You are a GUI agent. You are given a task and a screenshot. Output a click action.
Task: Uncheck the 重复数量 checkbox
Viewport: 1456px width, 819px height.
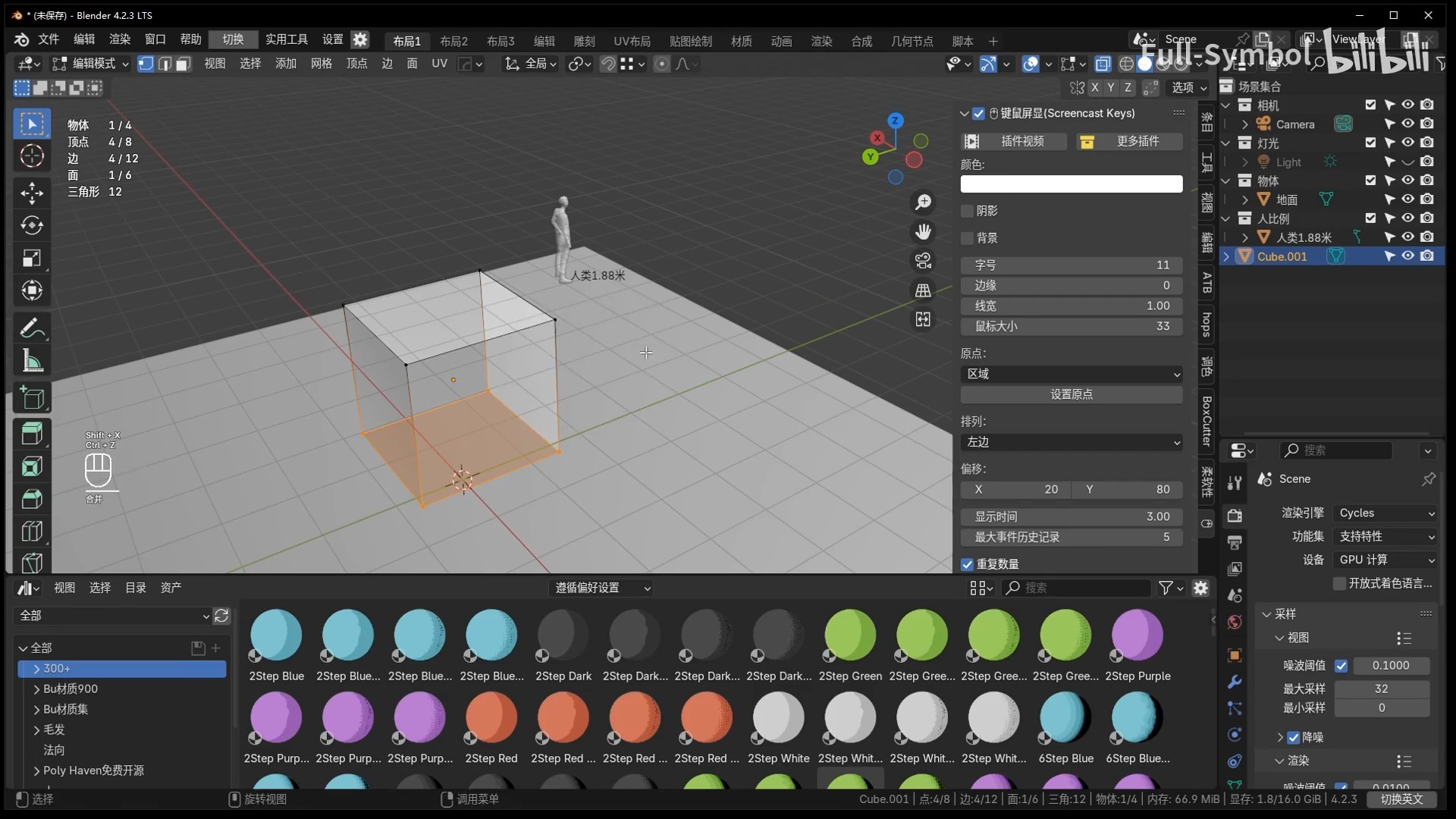[967, 564]
